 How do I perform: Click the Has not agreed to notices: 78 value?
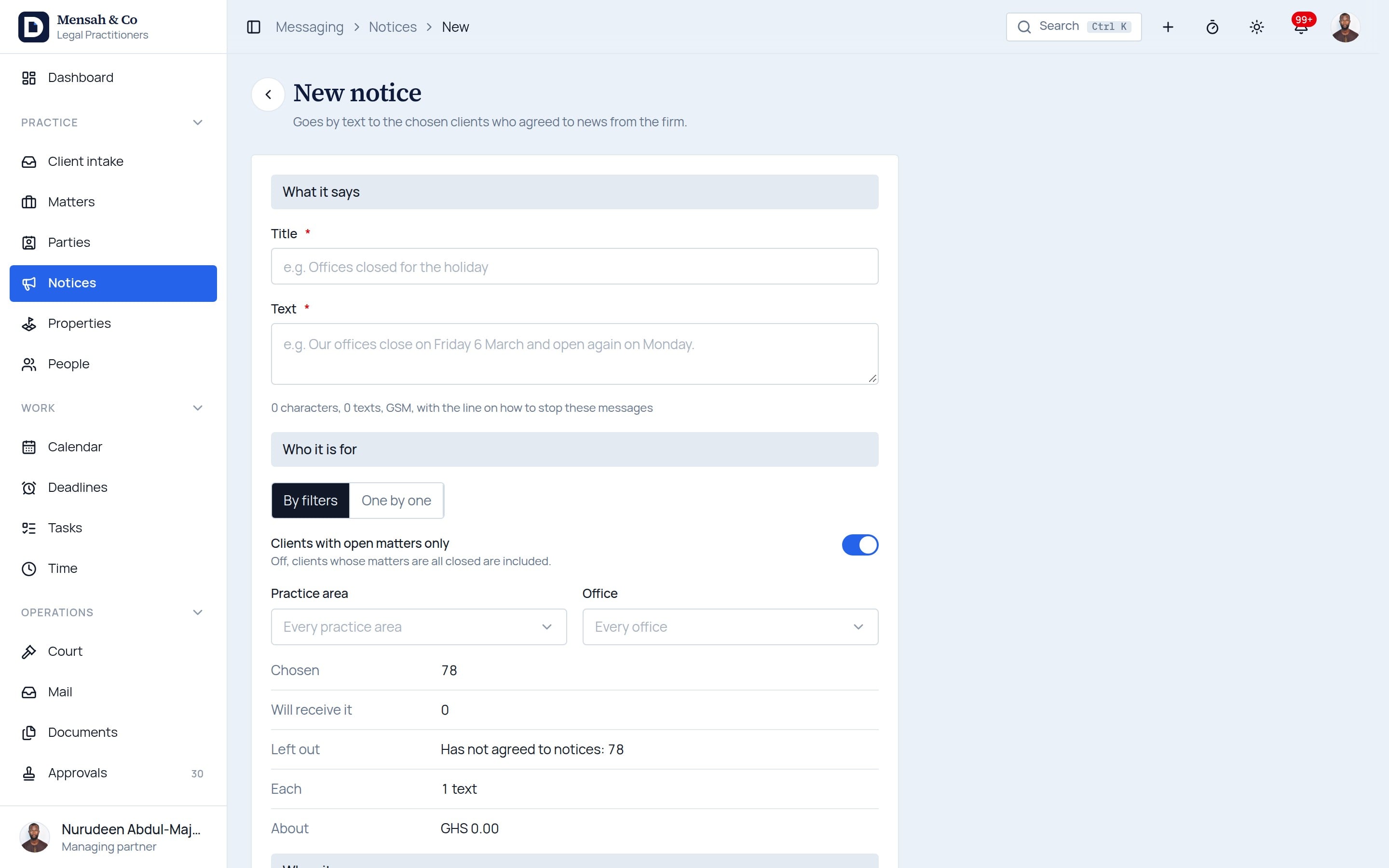531,749
